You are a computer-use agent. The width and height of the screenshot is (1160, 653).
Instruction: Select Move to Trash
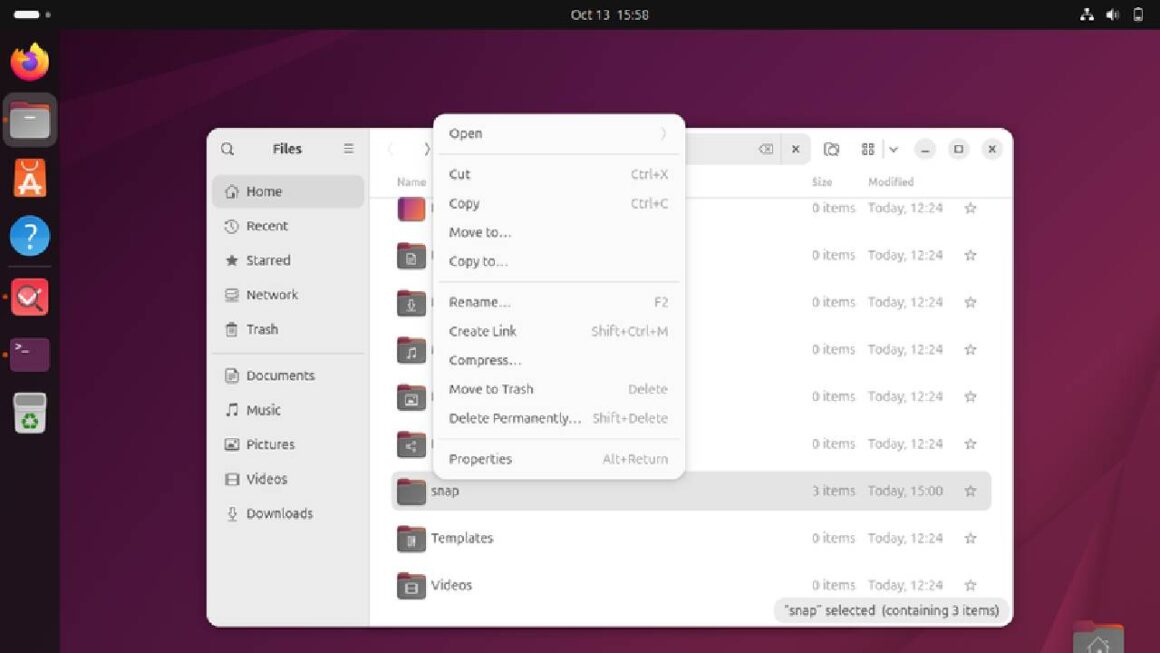(559, 389)
